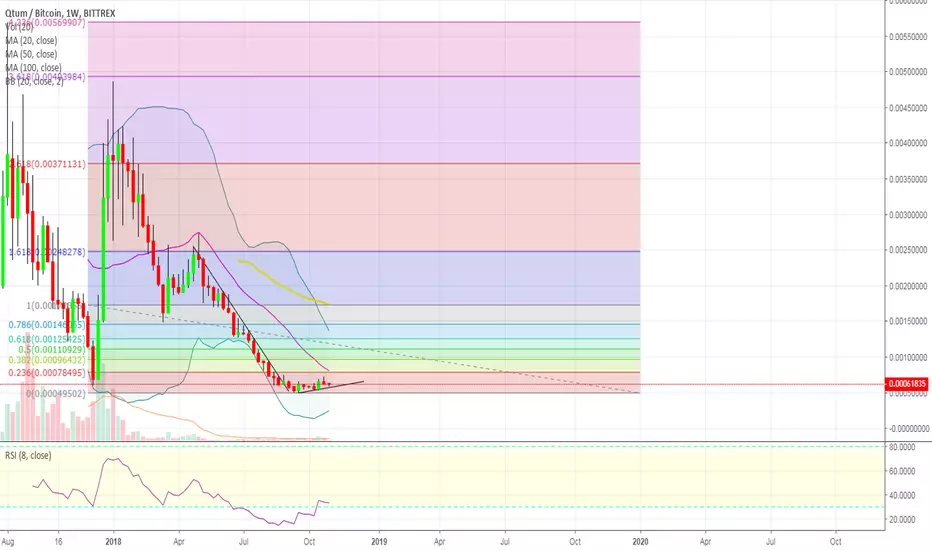Click the 0.00100000 price axis label
This screenshot has height=550, width=932.
tap(908, 357)
